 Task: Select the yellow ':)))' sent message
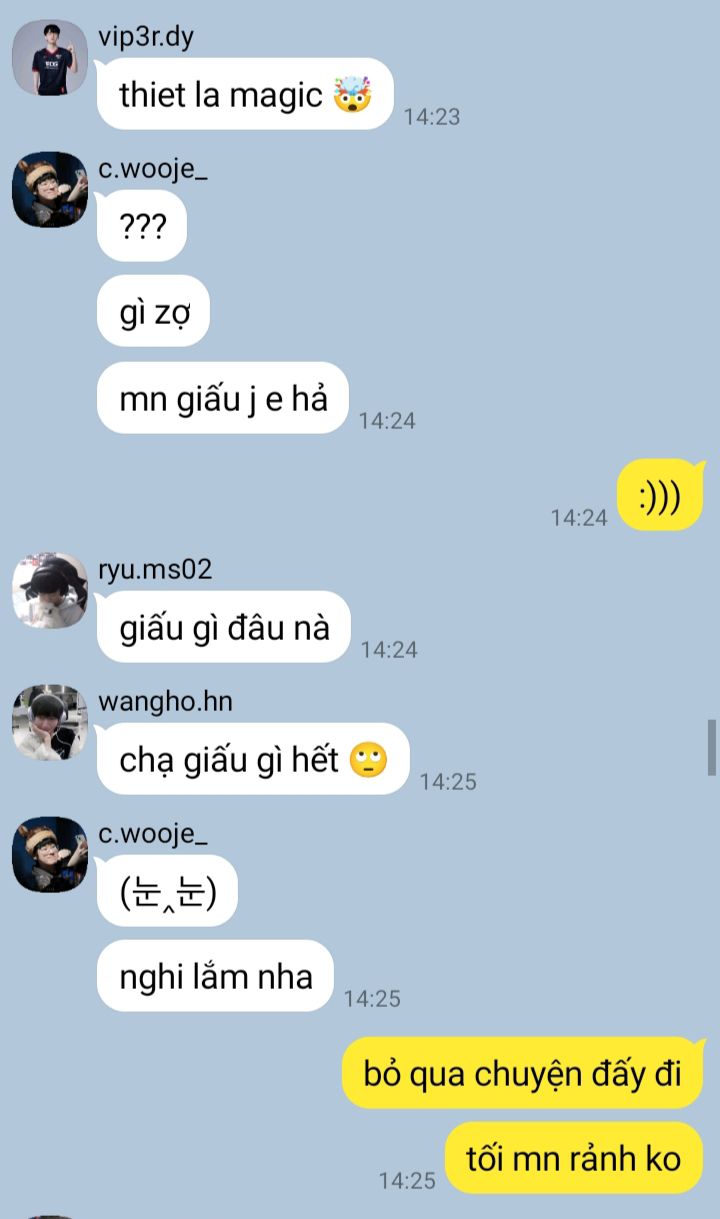click(661, 494)
